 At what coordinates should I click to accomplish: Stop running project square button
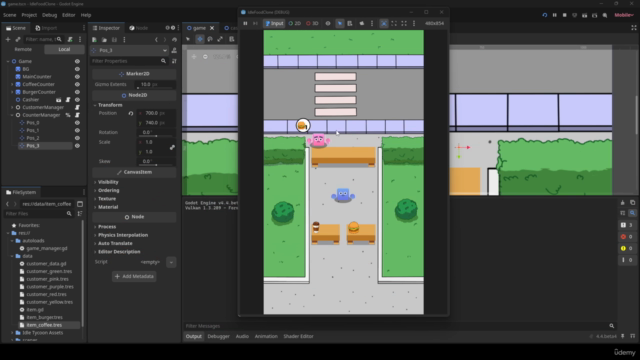pyautogui.click(x=564, y=15)
